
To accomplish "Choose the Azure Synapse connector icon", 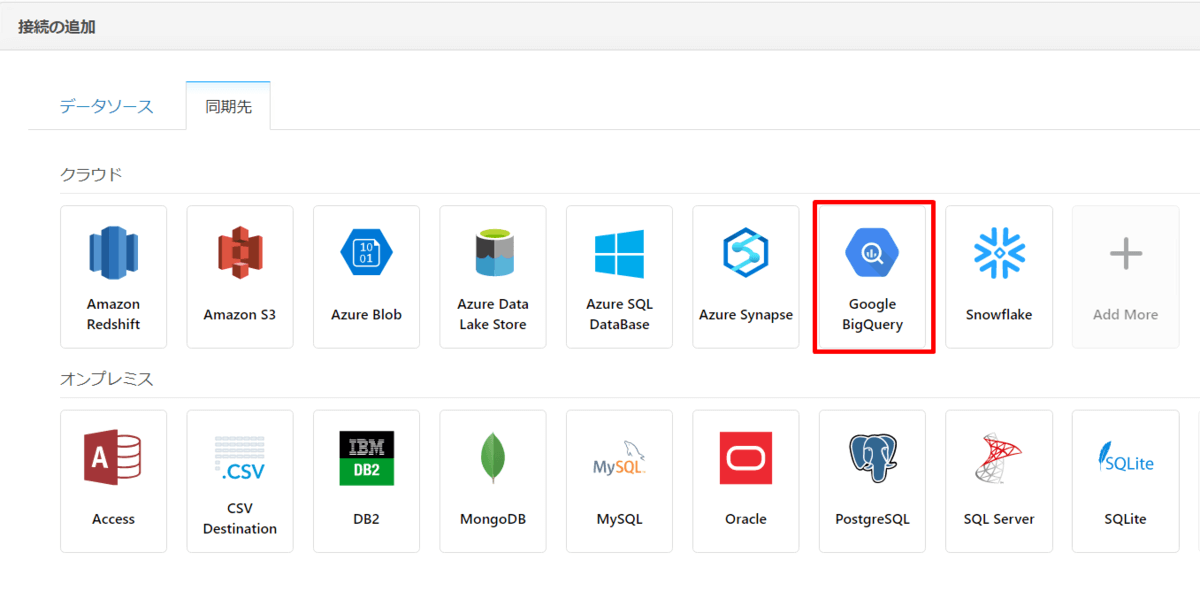I will tap(746, 254).
